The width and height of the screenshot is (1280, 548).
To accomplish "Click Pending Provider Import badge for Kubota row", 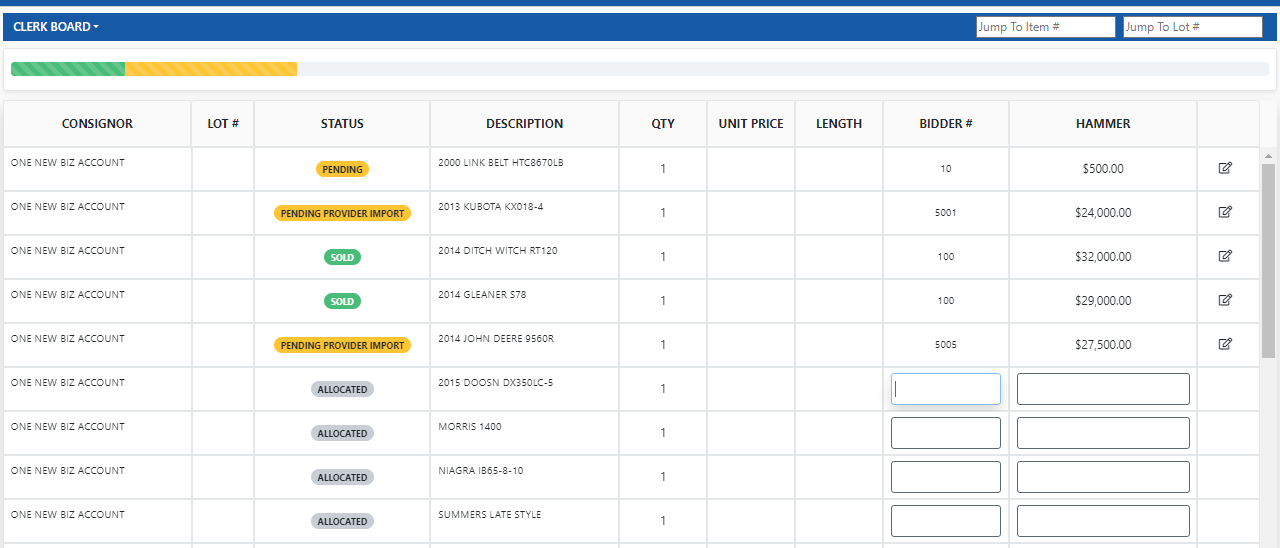I will pyautogui.click(x=342, y=213).
